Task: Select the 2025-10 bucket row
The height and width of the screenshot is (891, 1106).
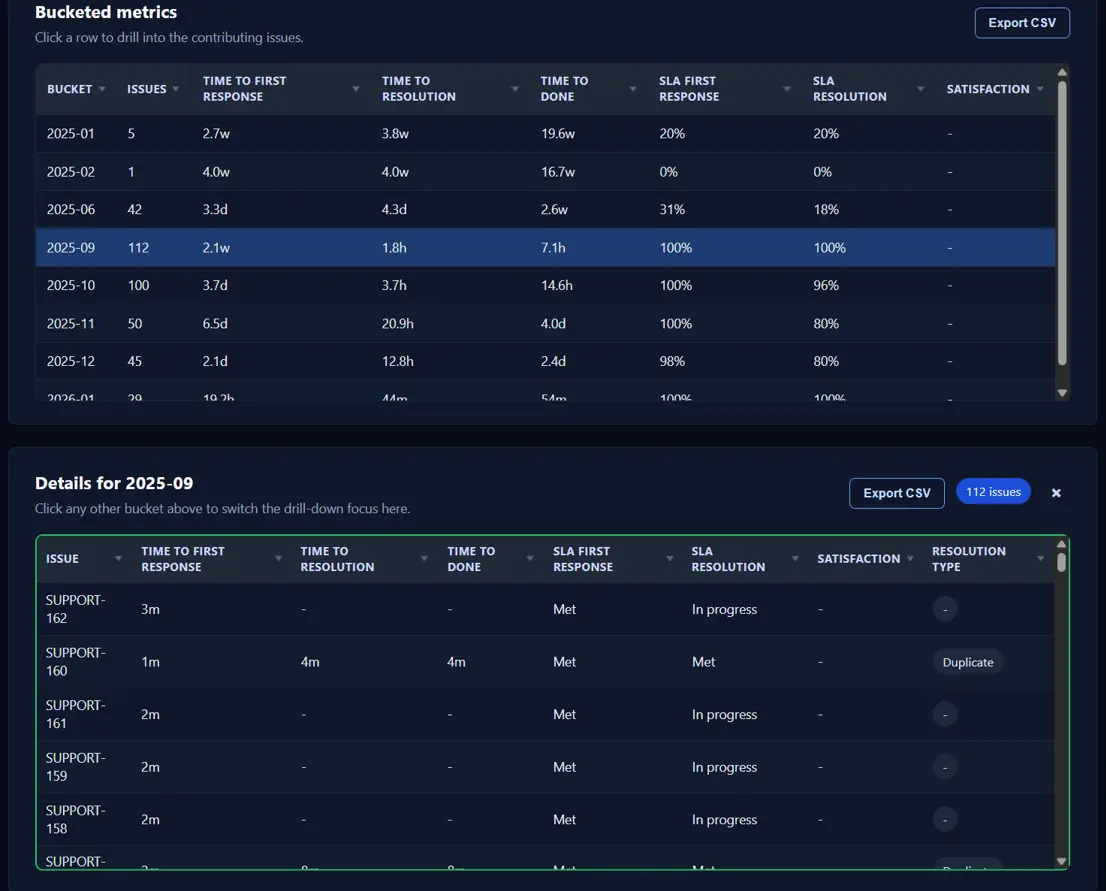Action: (400, 285)
